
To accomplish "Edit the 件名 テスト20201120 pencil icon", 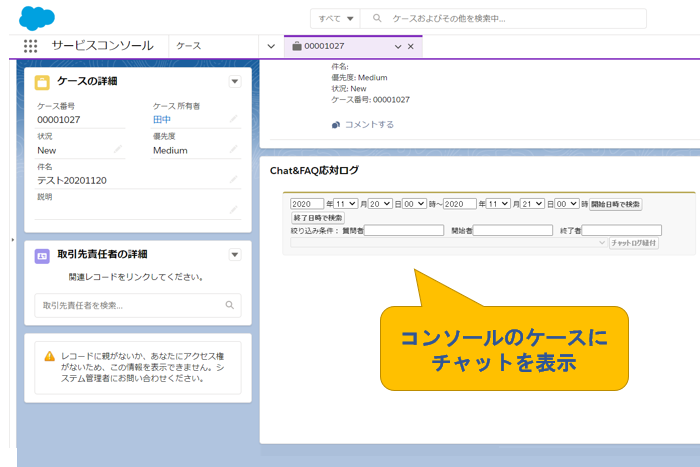I will point(233,179).
